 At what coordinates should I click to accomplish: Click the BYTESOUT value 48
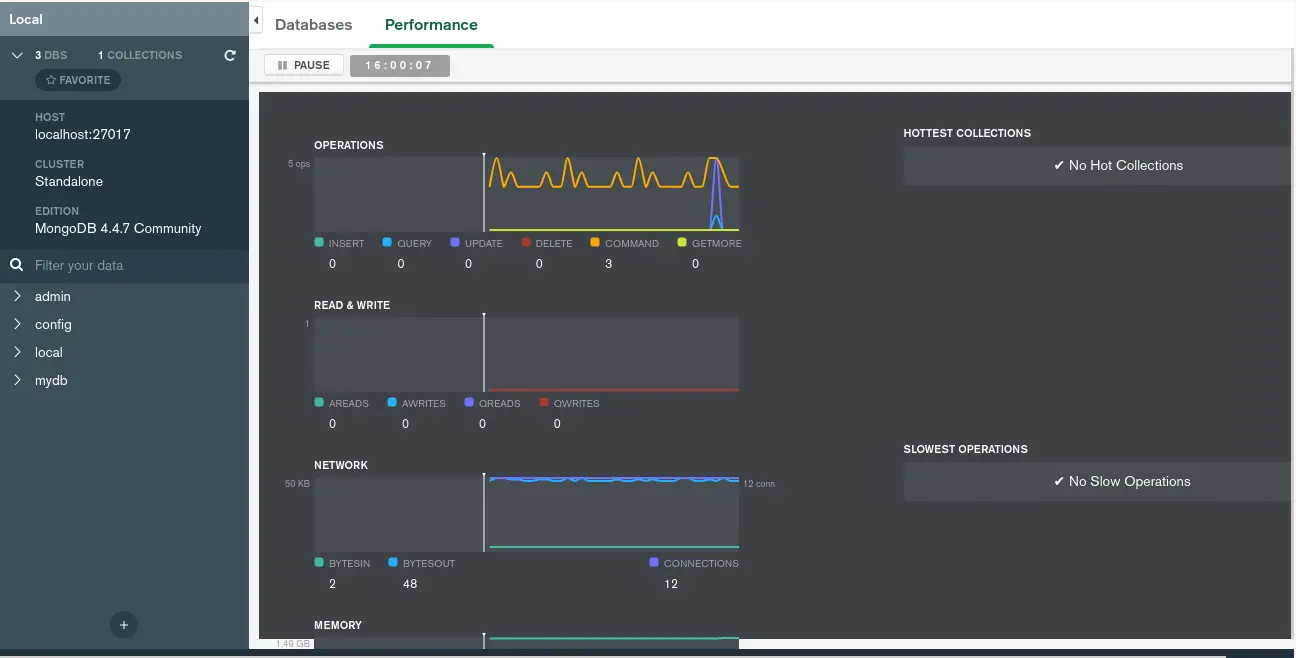coord(410,584)
